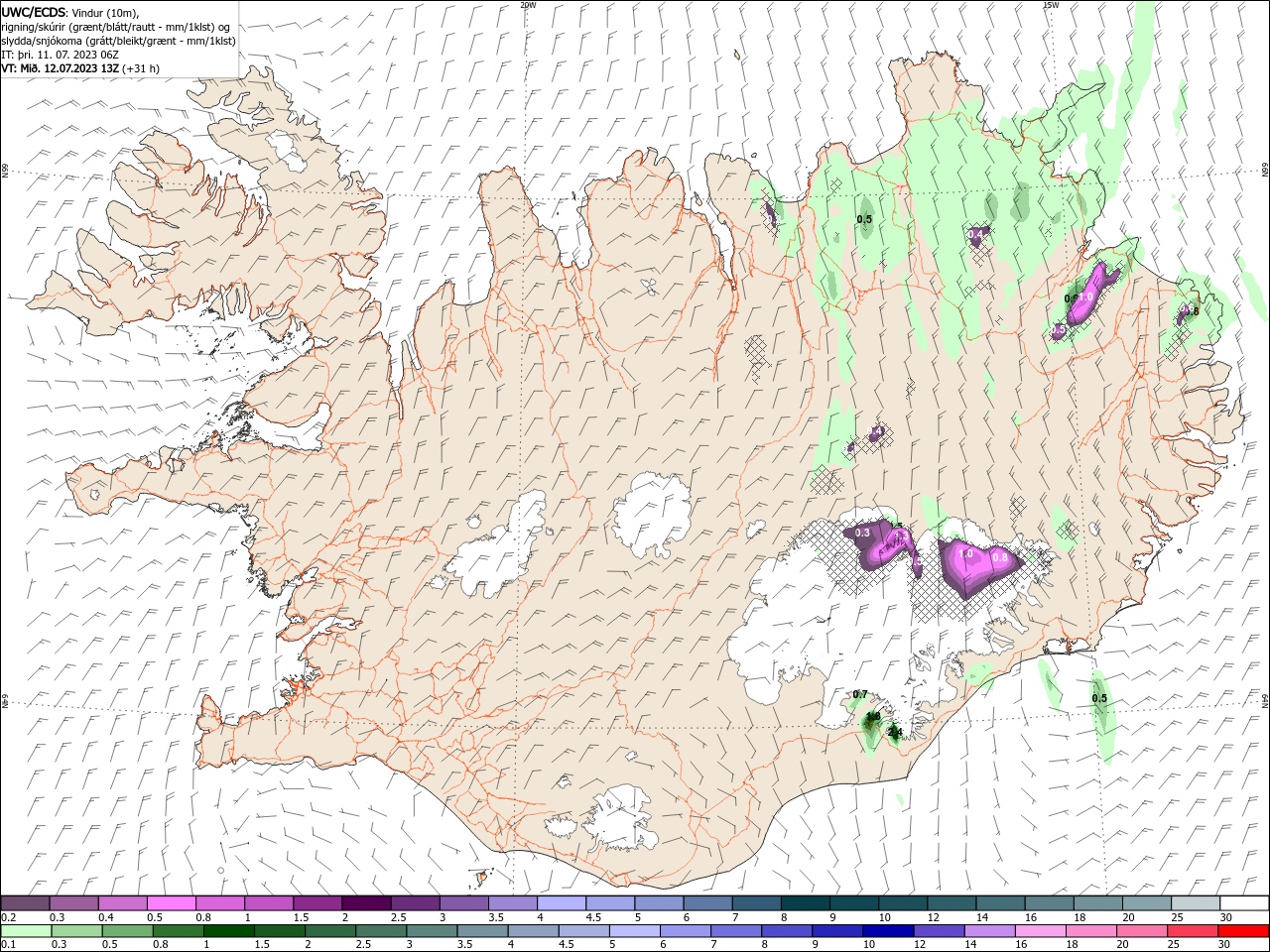Click pale green lower swatch between 0.1 and 0.3
1270x952 pixels.
tap(26, 931)
